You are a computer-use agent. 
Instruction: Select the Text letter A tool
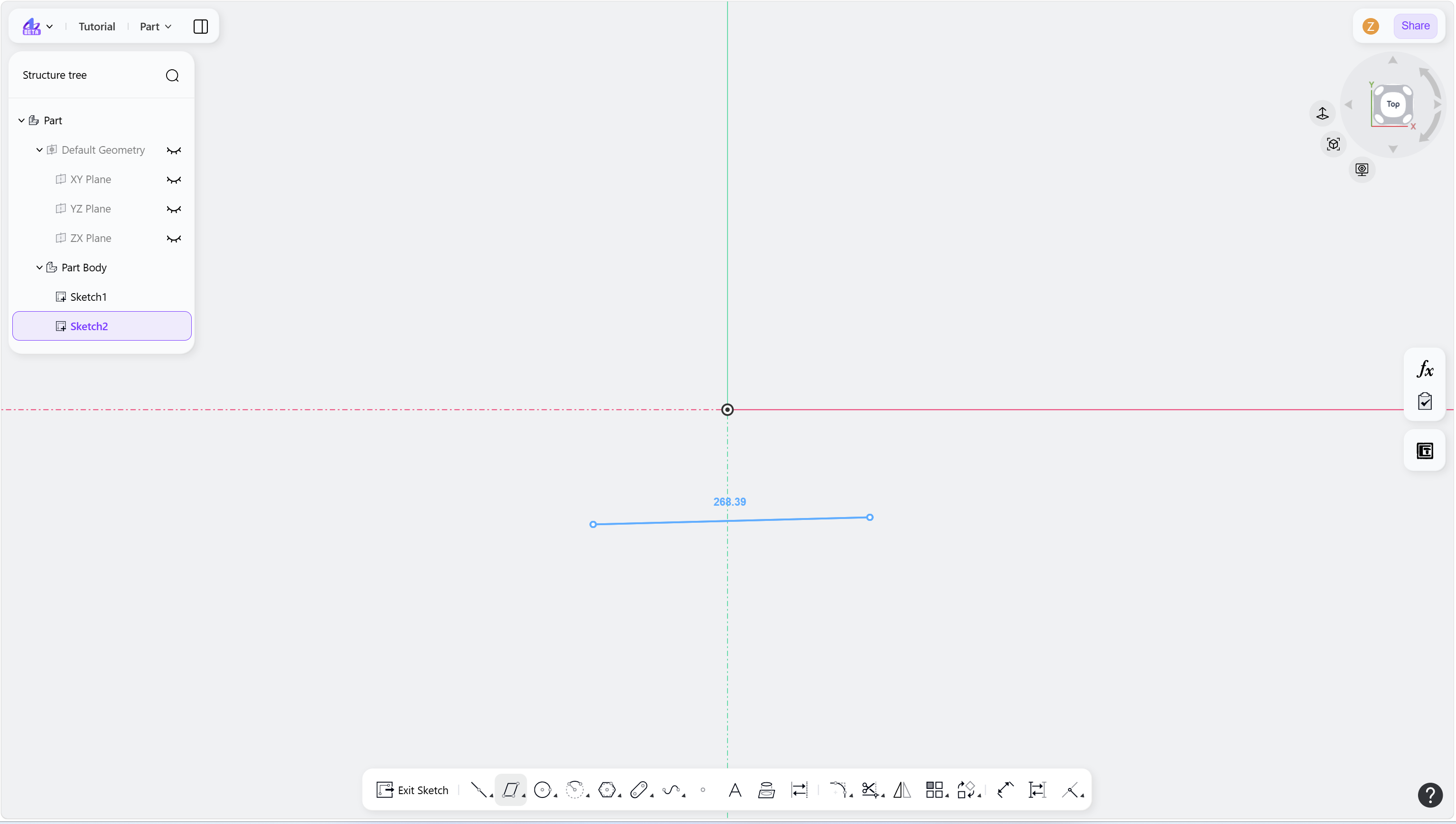click(735, 789)
